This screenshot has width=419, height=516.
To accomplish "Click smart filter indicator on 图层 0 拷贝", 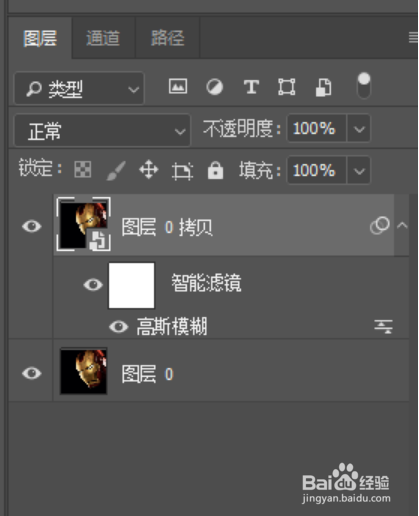I will (x=380, y=226).
